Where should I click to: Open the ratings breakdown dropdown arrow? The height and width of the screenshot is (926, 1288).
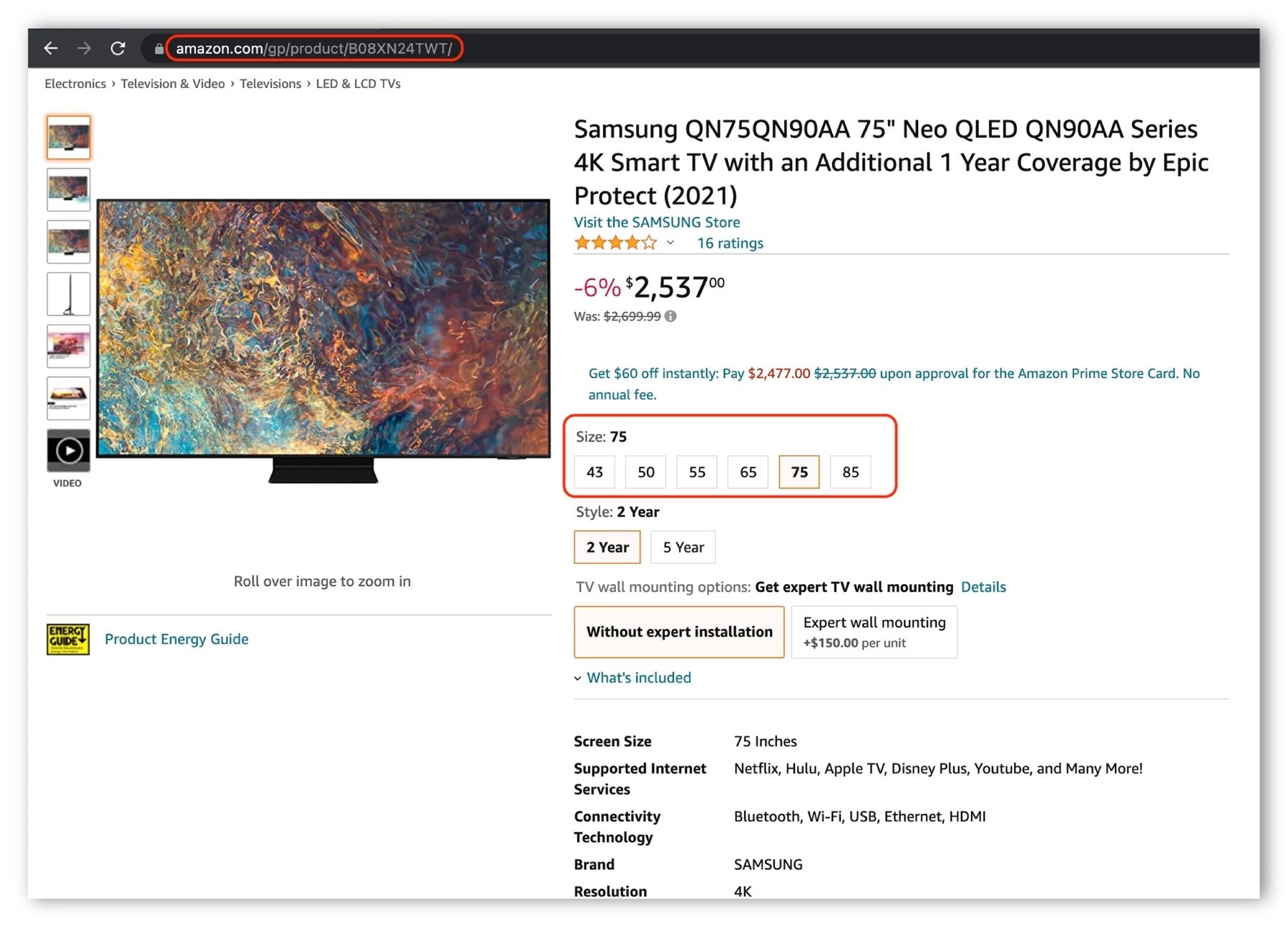(x=670, y=243)
